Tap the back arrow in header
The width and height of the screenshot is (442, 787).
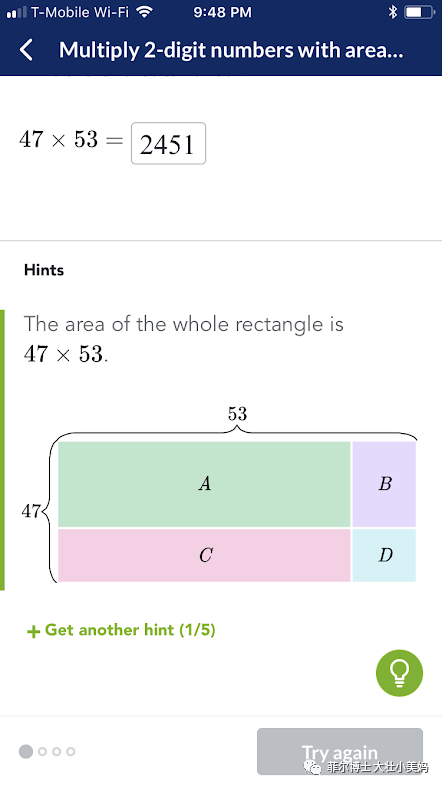point(27,50)
